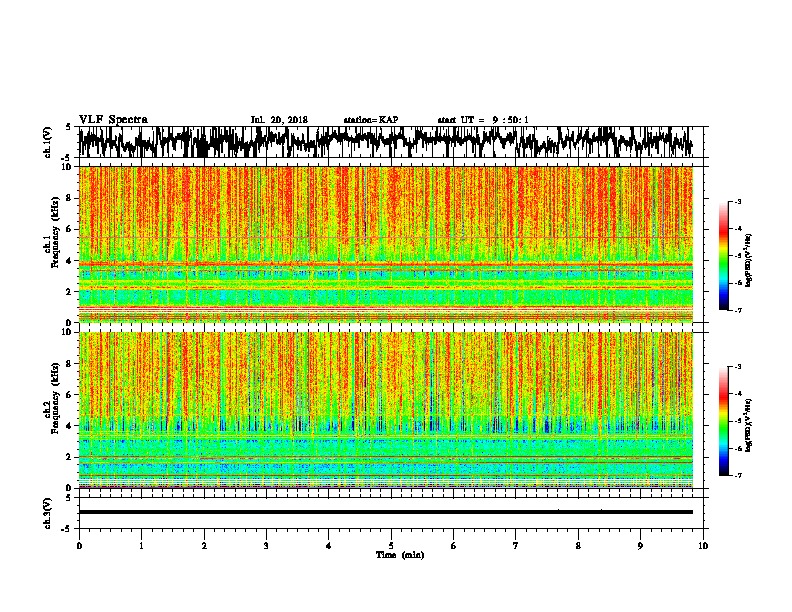792x612 pixels.
Task: Click the ch.2 colorbar log PSD label
Action: (749, 425)
